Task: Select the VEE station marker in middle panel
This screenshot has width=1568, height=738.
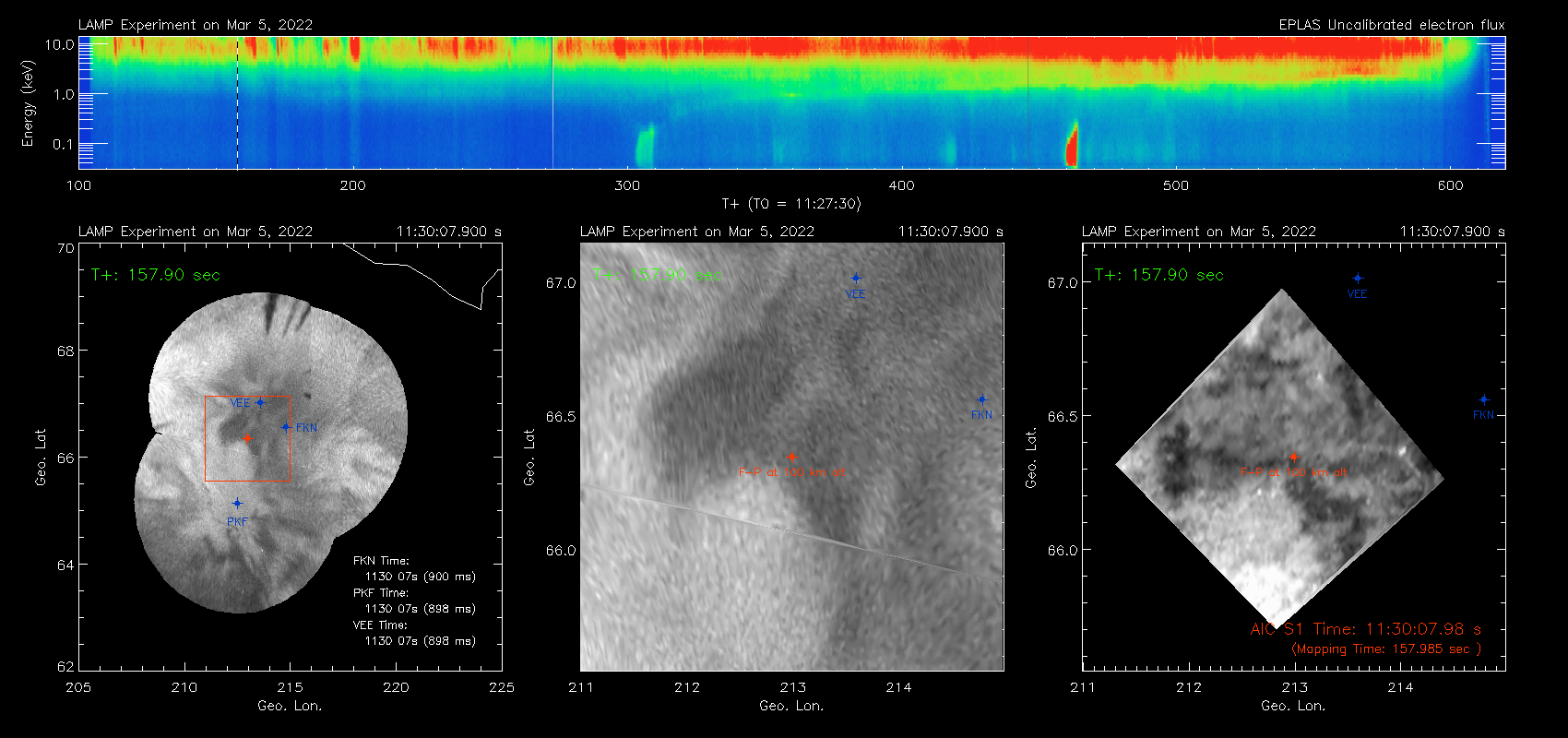Action: click(x=856, y=278)
